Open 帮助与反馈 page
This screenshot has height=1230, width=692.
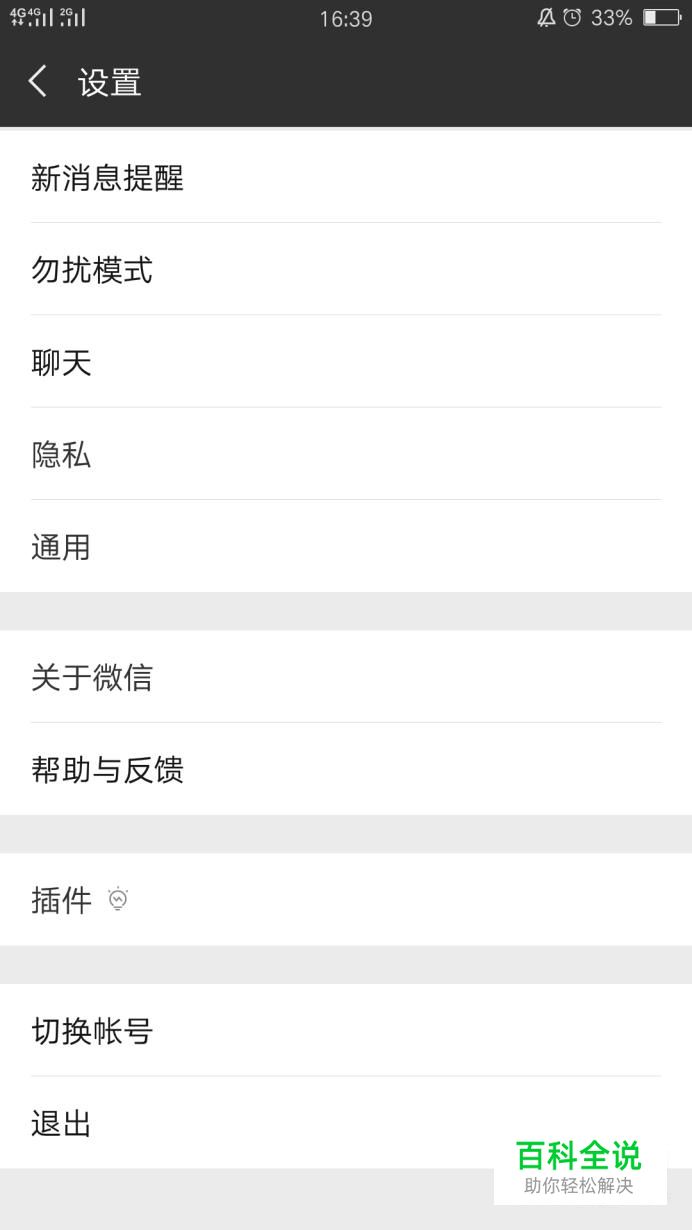point(345,770)
